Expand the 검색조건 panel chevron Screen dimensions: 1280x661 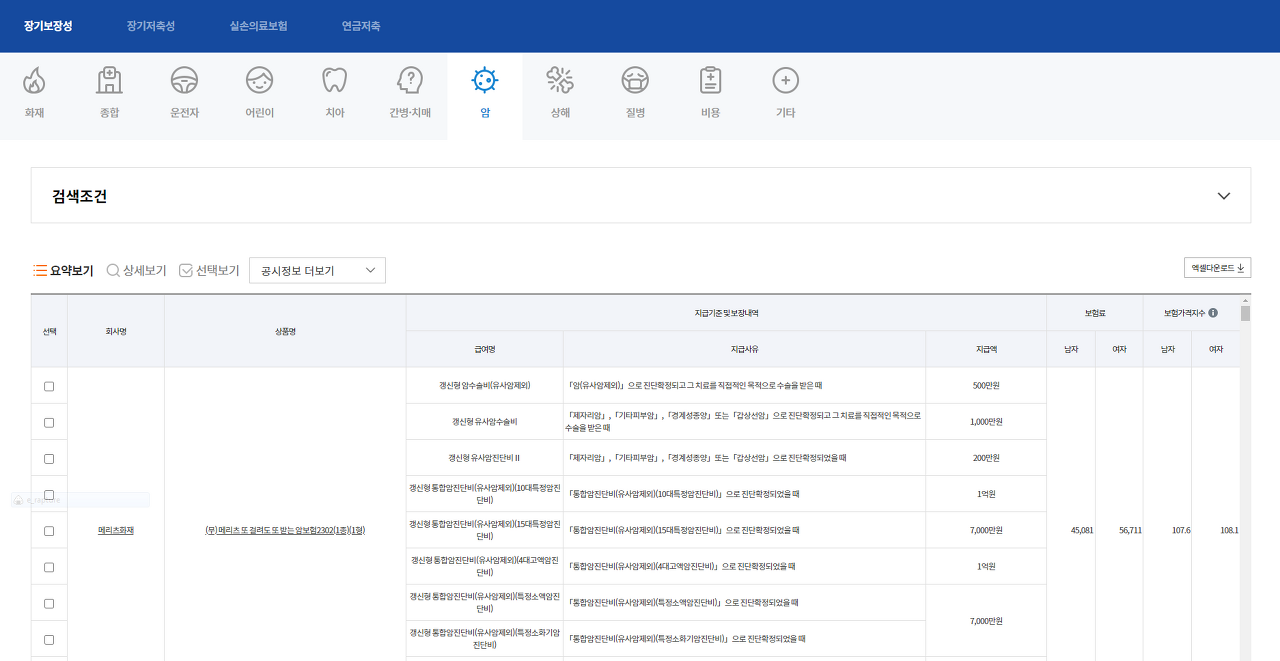point(1224,196)
